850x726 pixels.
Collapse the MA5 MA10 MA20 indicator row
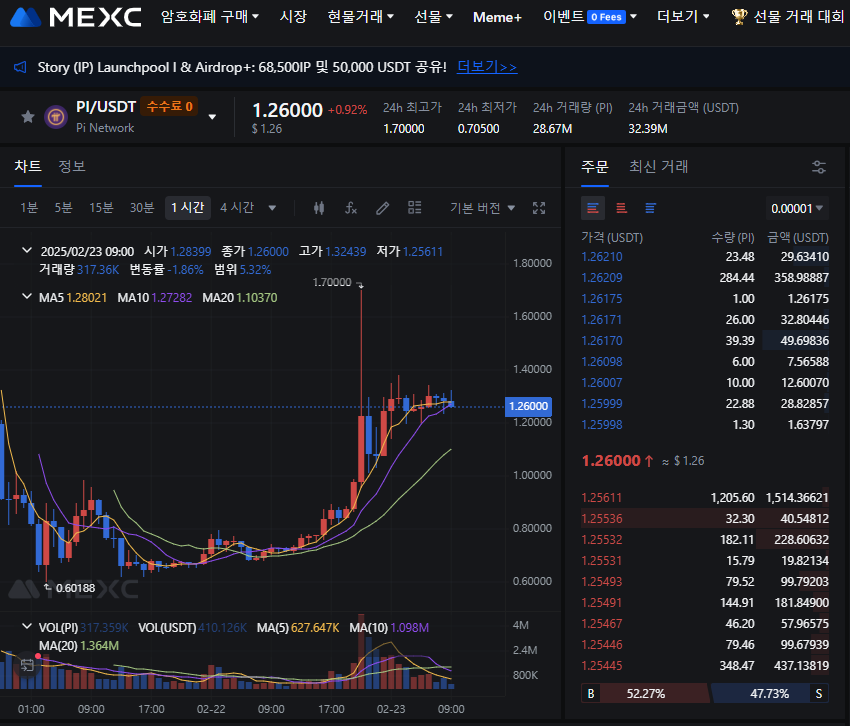(27, 297)
